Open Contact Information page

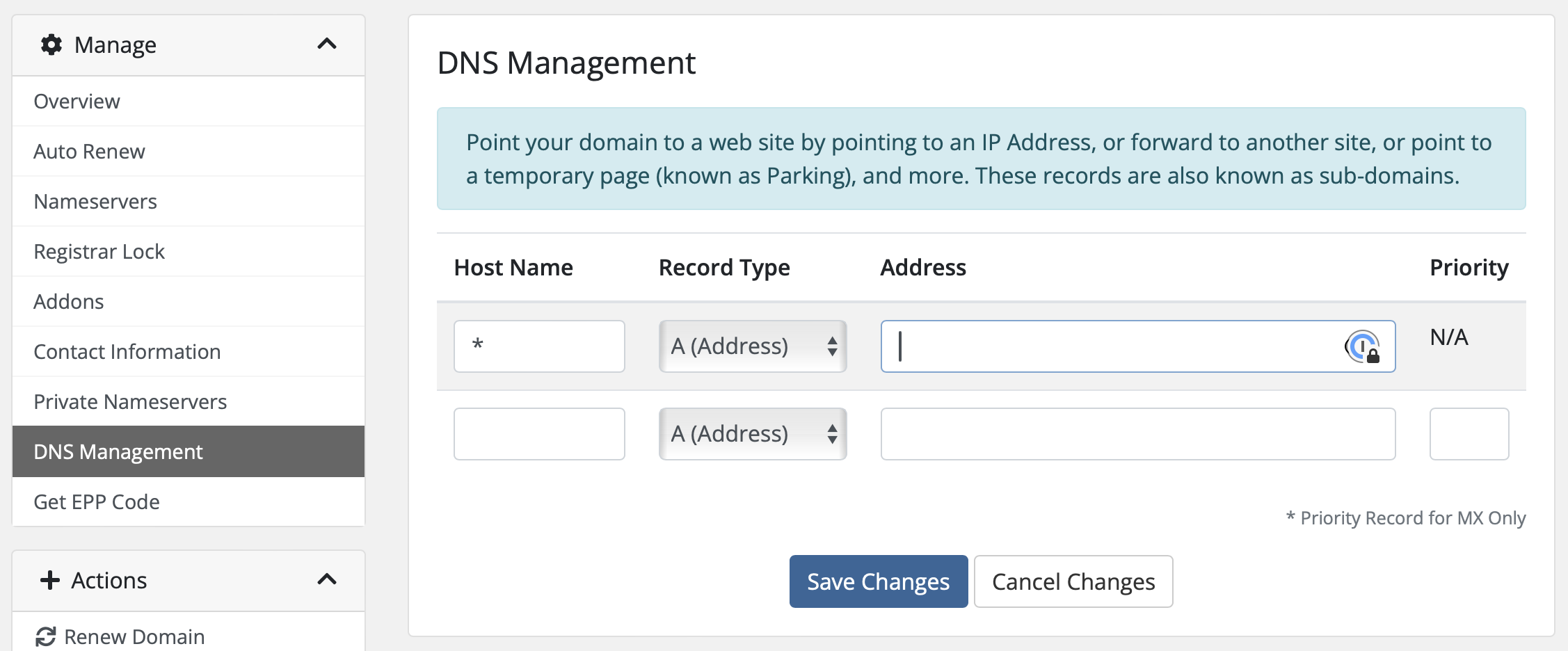point(189,352)
